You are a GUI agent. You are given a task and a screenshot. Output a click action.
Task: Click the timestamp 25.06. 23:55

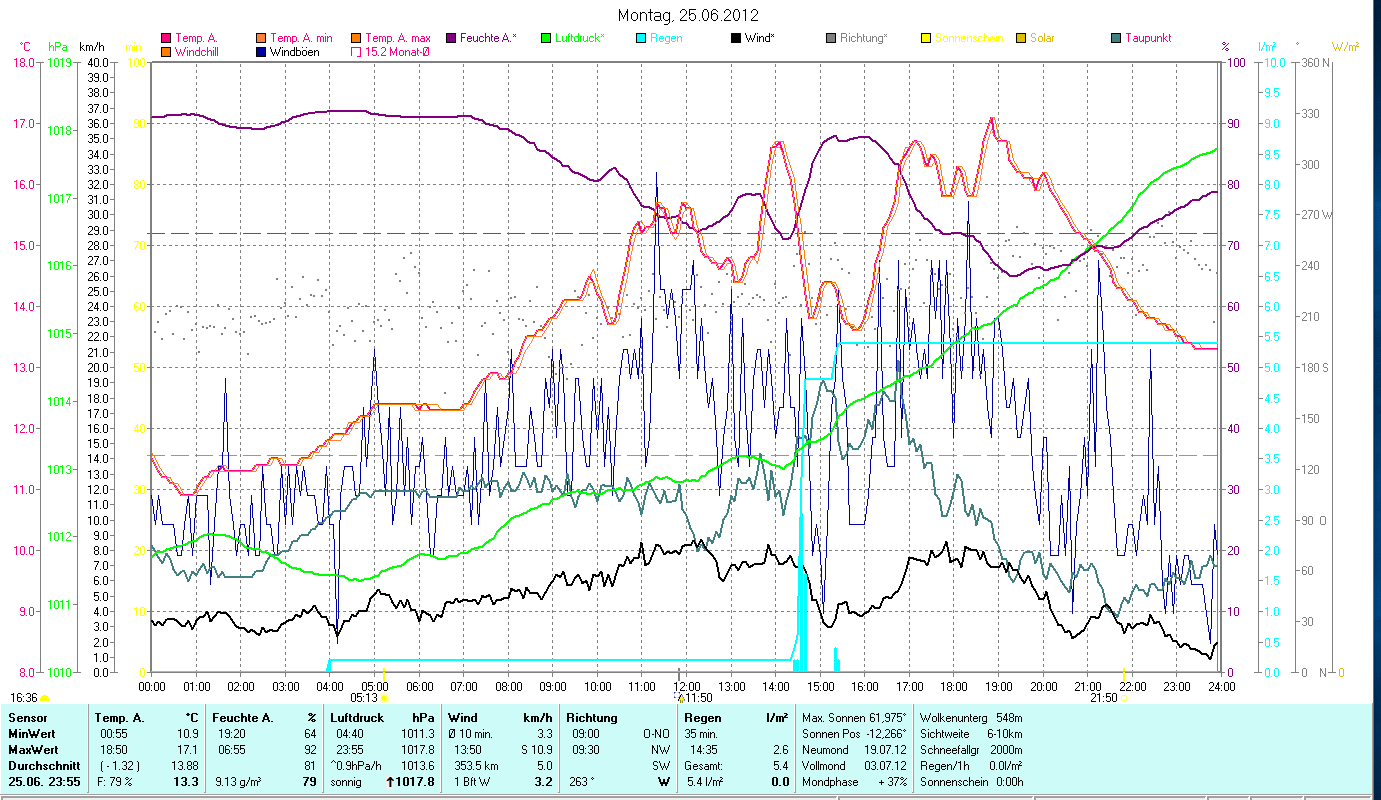point(44,782)
